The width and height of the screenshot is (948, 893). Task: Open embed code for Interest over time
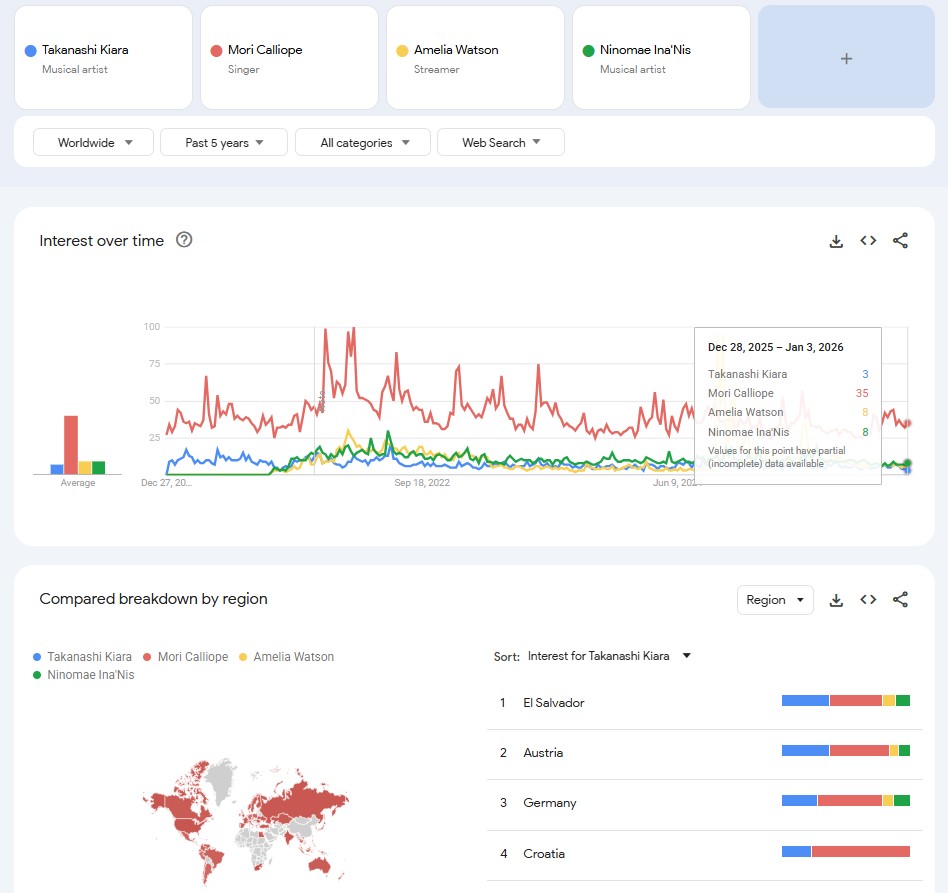(x=868, y=241)
